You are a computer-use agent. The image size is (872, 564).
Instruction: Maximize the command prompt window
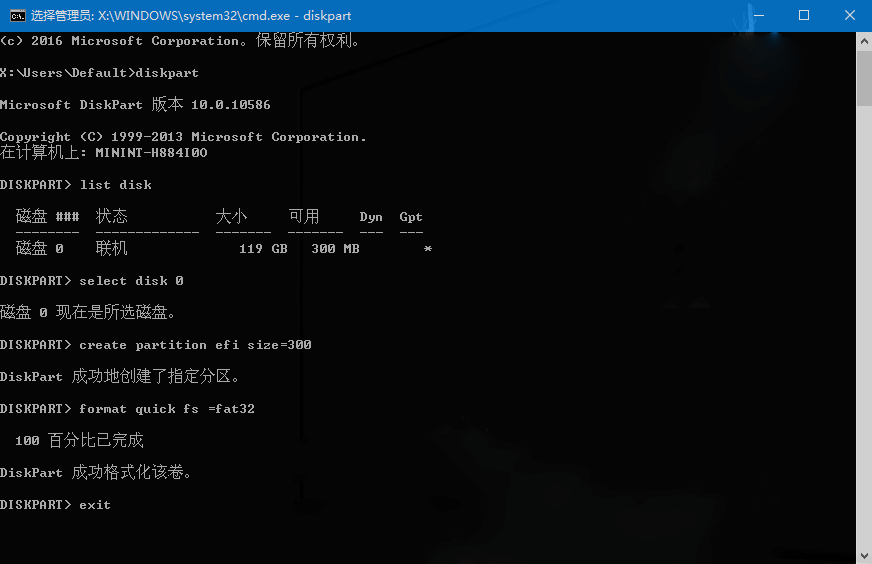pyautogui.click(x=803, y=15)
